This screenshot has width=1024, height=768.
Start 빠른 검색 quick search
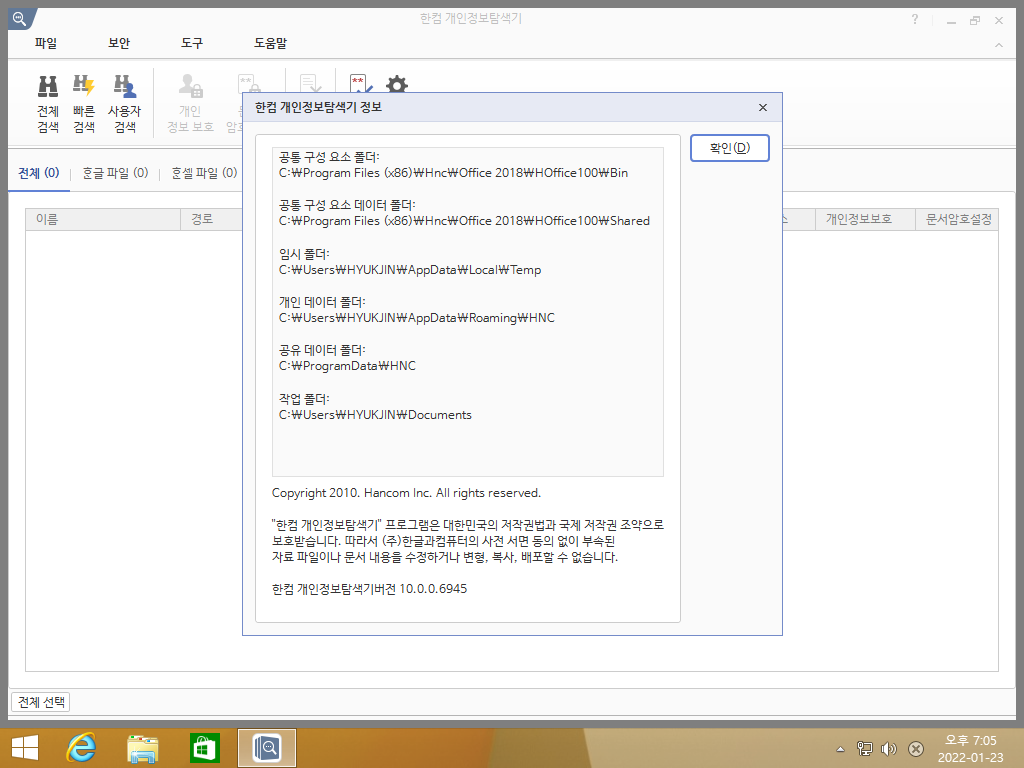84,103
